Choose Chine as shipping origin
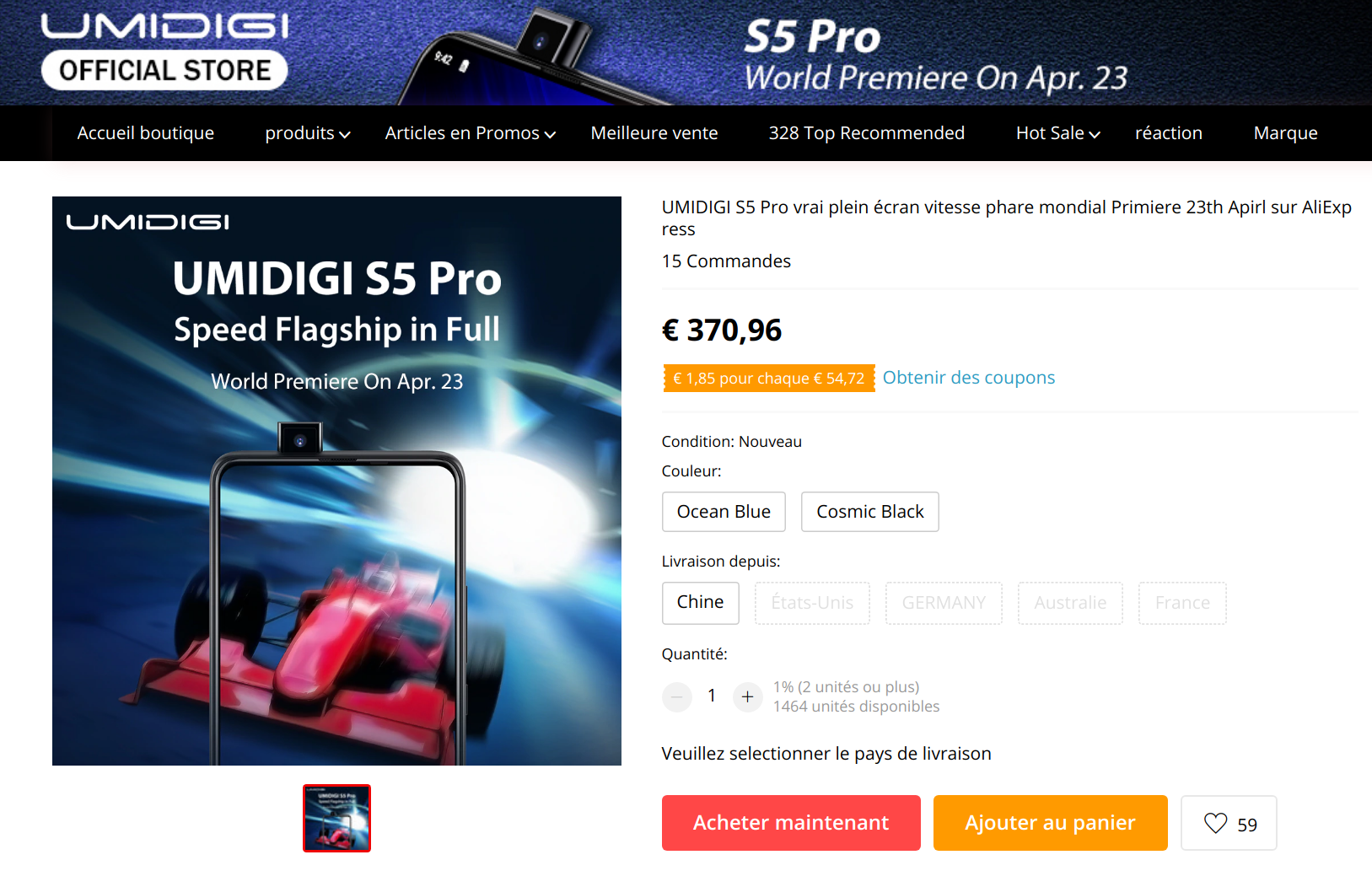This screenshot has width=1372, height=887. [x=700, y=603]
